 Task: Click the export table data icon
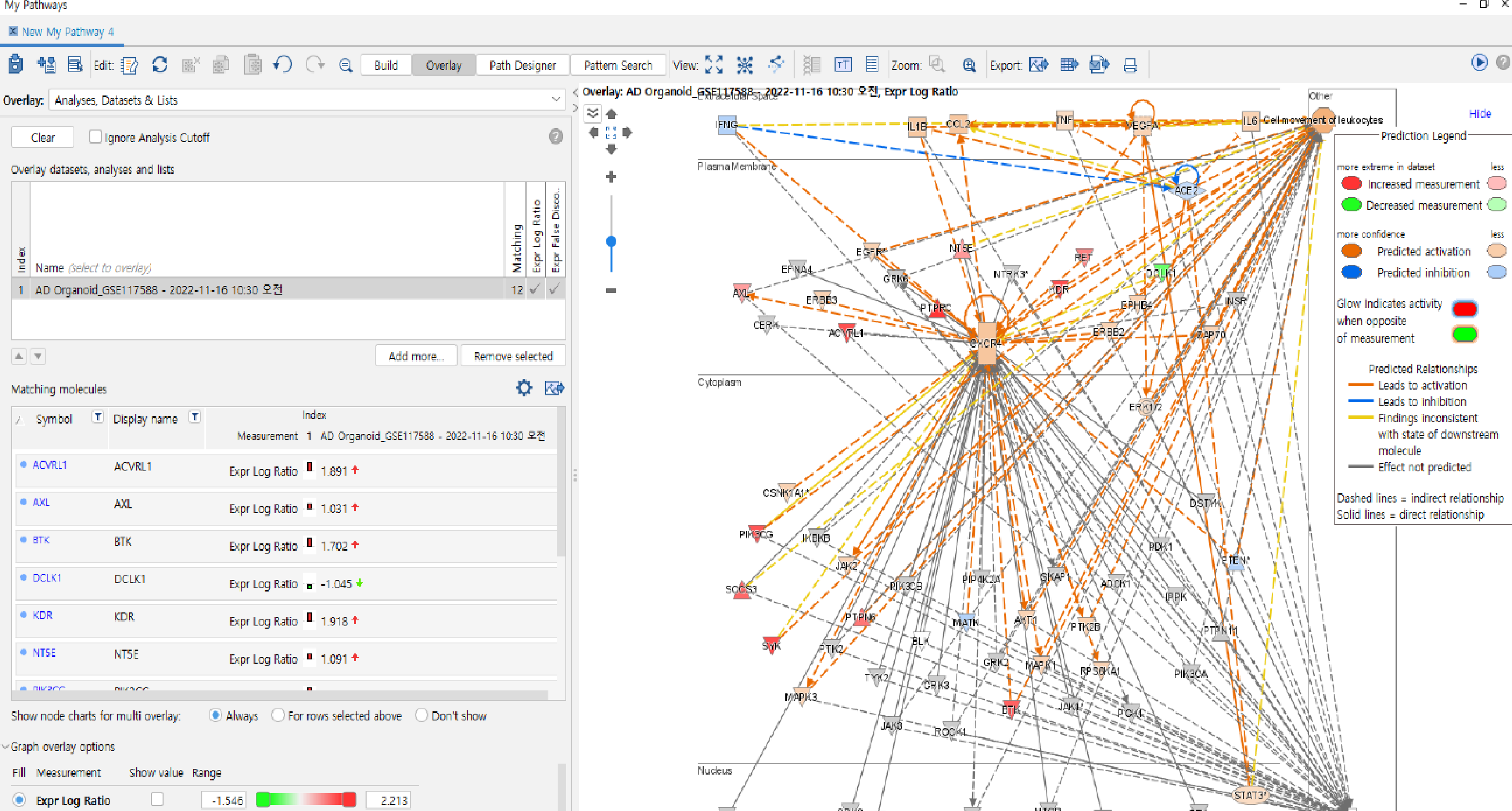[x=1069, y=65]
